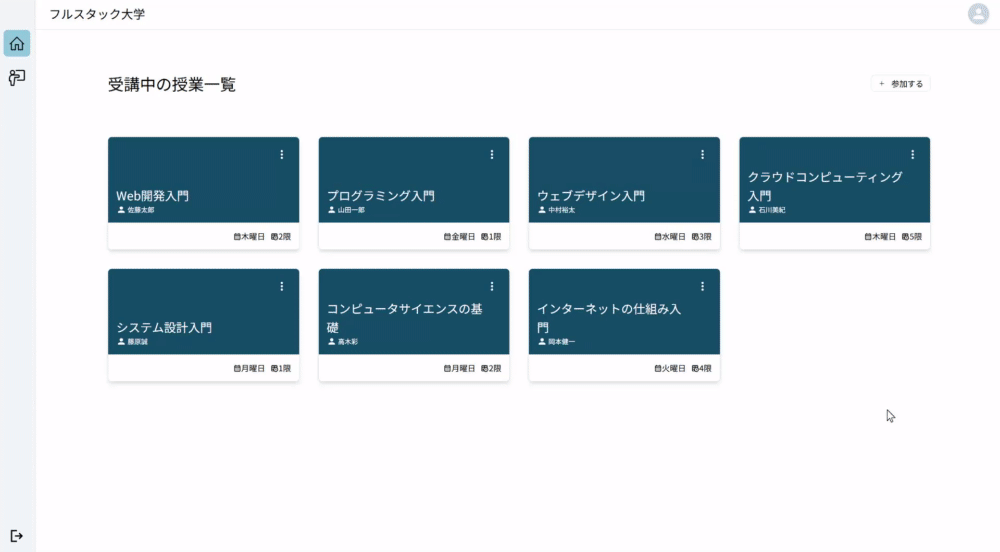Viewport: 1000px width, 552px height.
Task: Open options menu on Web開発入門 card
Action: pos(281,154)
